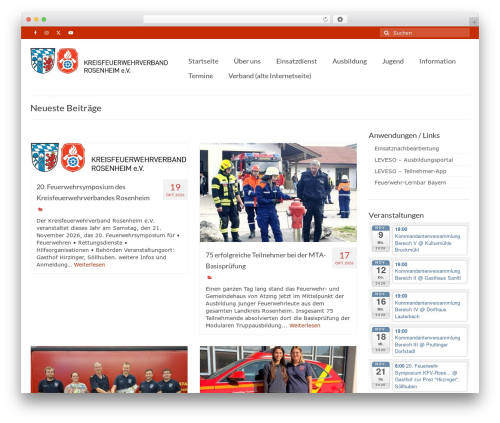Image resolution: width=500 pixels, height=423 pixels.
Task: Open the Instagram social icon
Action: (x=47, y=33)
